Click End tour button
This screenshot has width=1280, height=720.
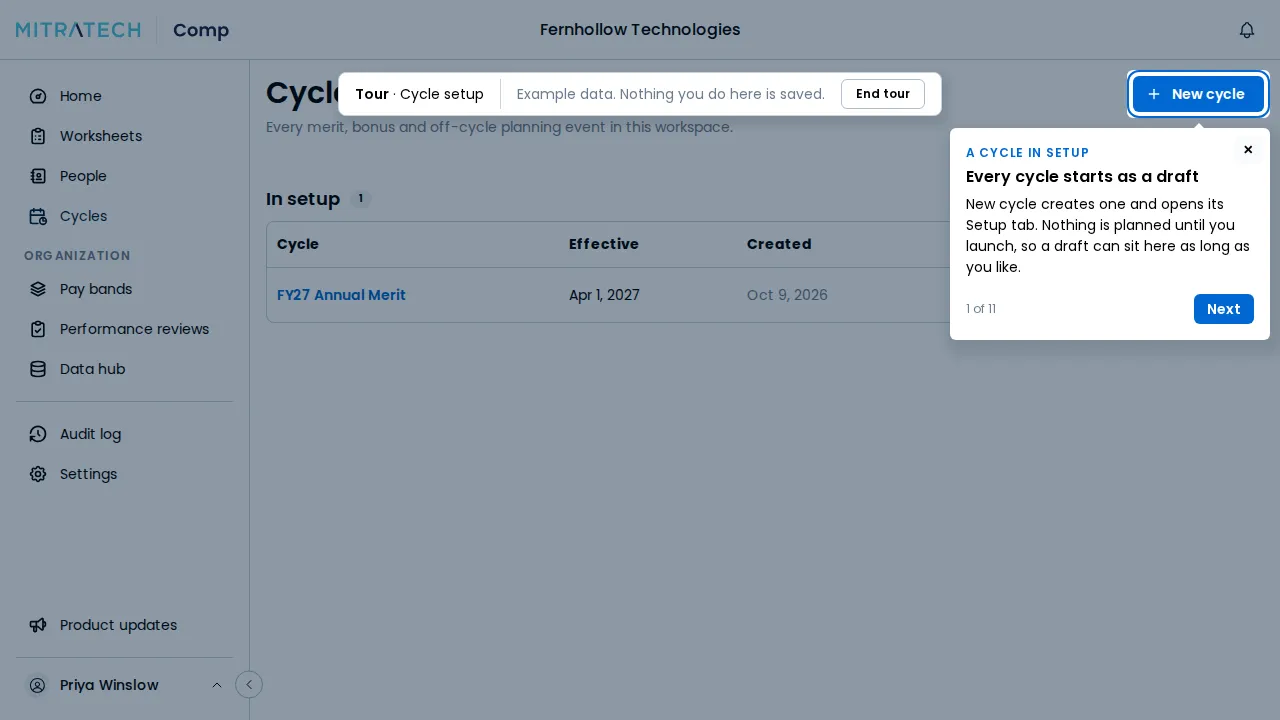pyautogui.click(x=883, y=94)
